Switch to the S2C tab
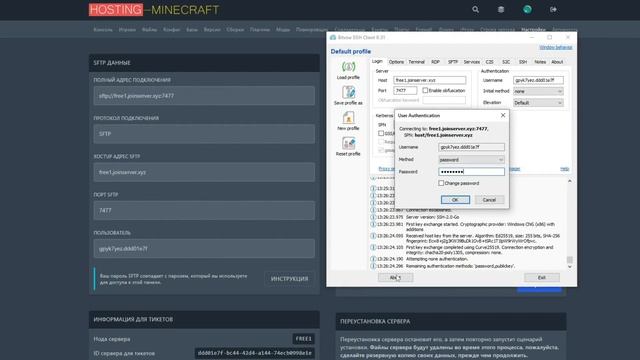Image resolution: width=640 pixels, height=360 pixels. pos(506,62)
